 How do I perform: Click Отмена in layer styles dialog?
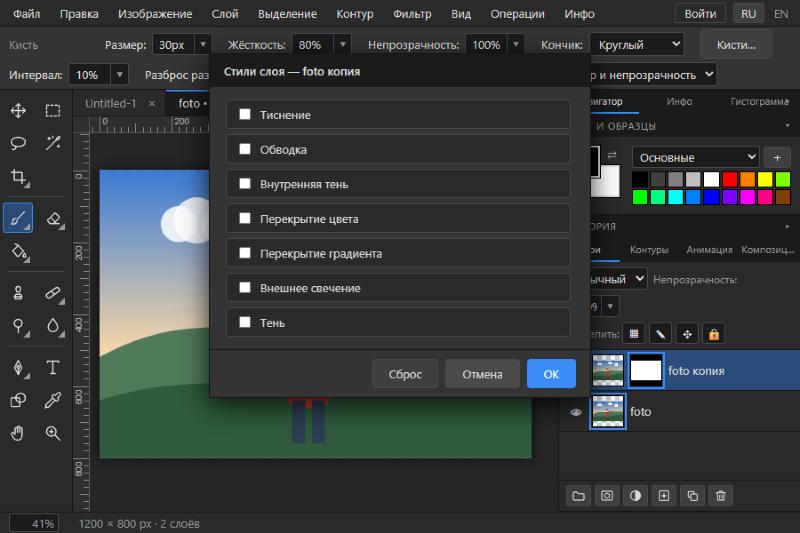[x=482, y=374]
